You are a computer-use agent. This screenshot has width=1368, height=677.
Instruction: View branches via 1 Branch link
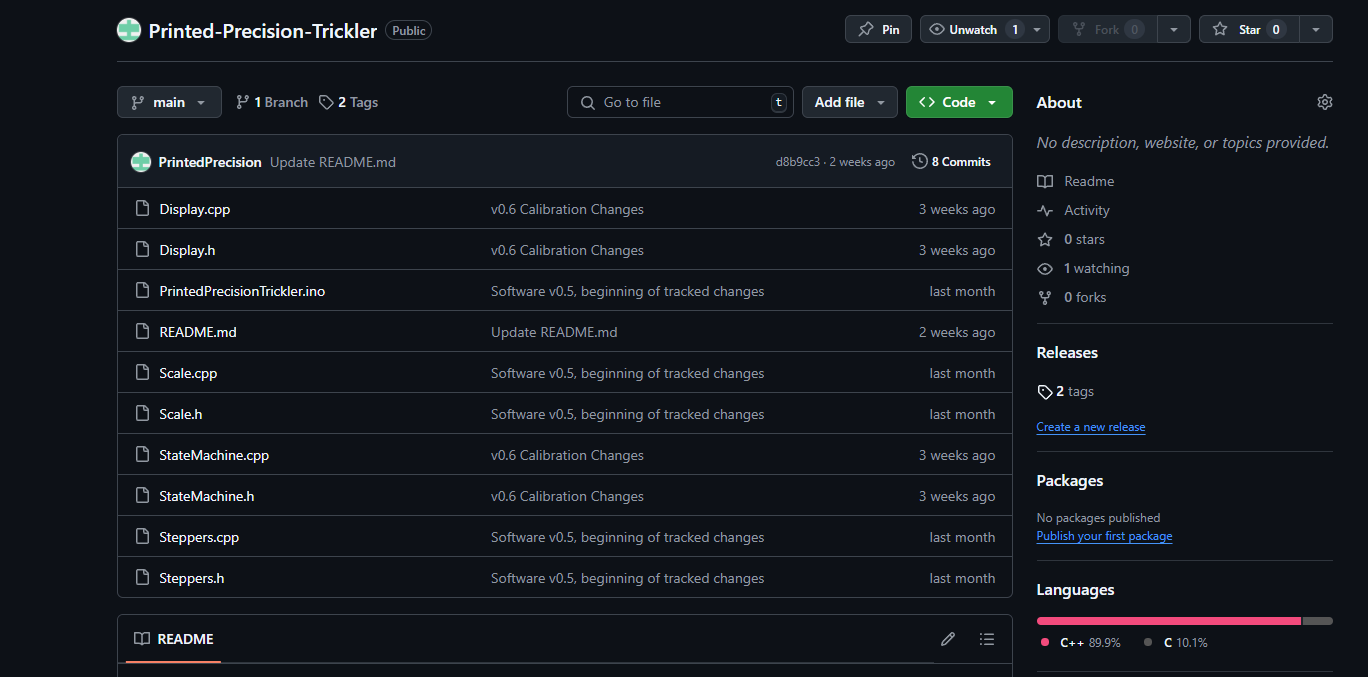(x=272, y=102)
